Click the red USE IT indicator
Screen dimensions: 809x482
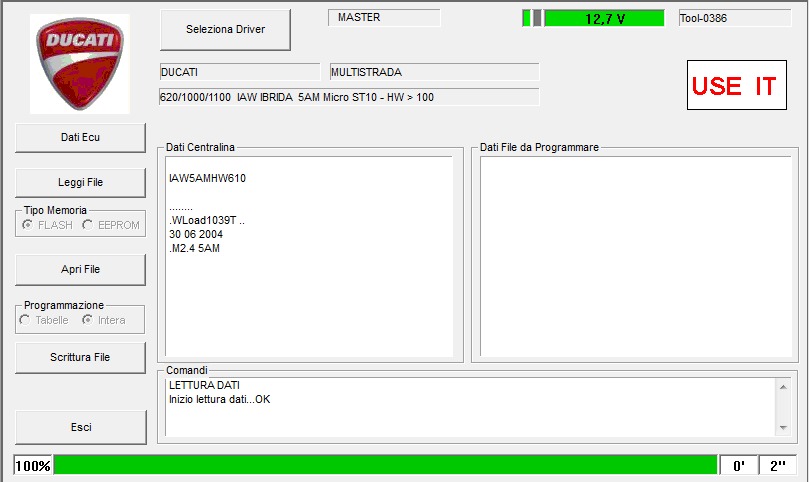pyautogui.click(x=734, y=86)
